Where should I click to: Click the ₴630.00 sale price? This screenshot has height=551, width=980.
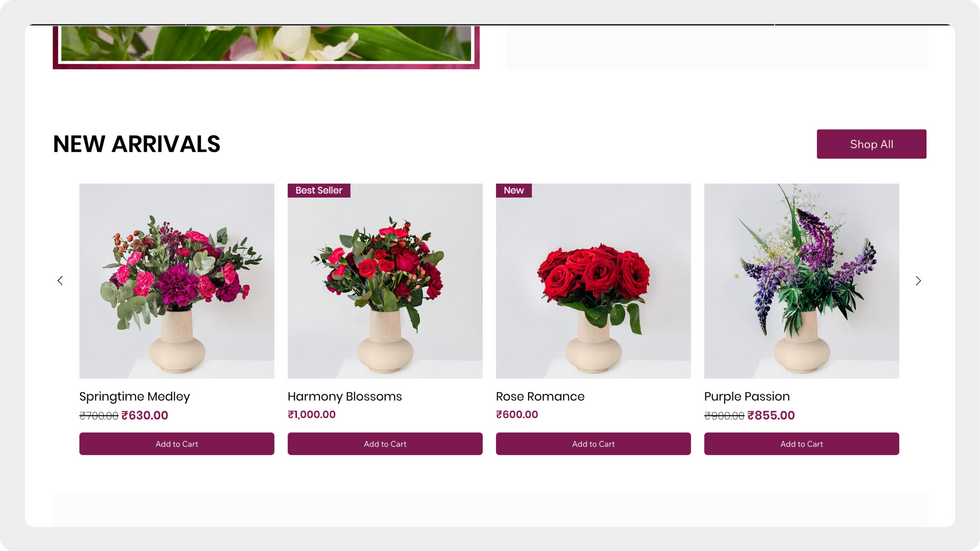[145, 415]
